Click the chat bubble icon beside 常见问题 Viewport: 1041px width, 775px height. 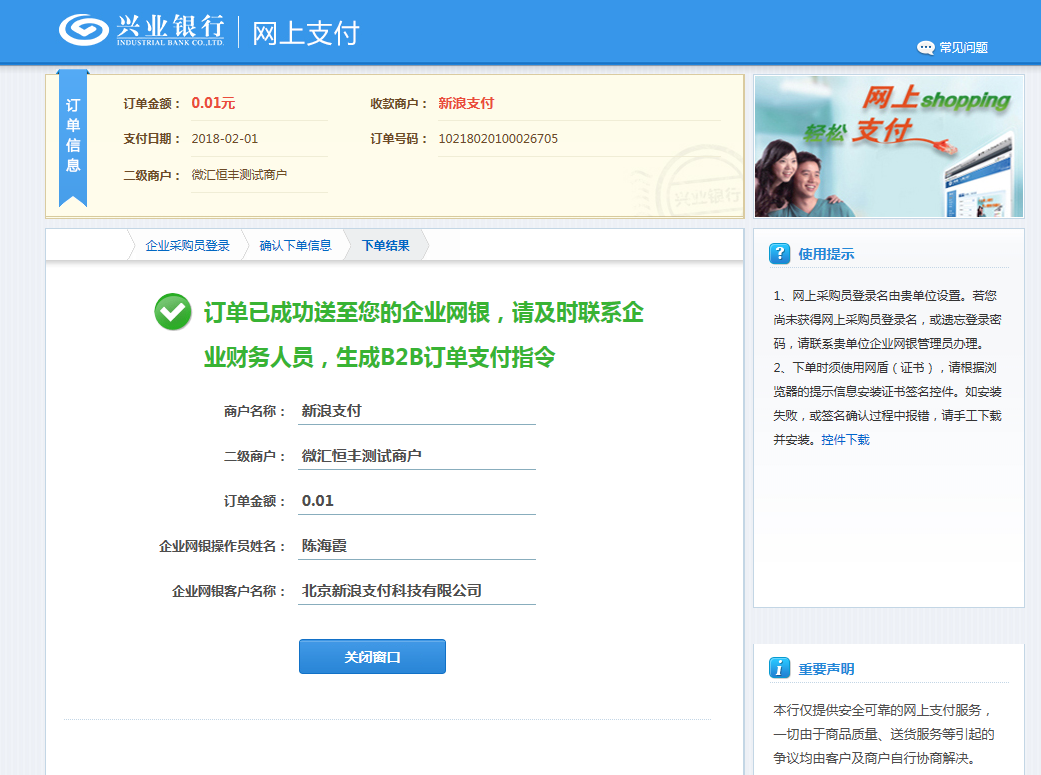coord(925,48)
